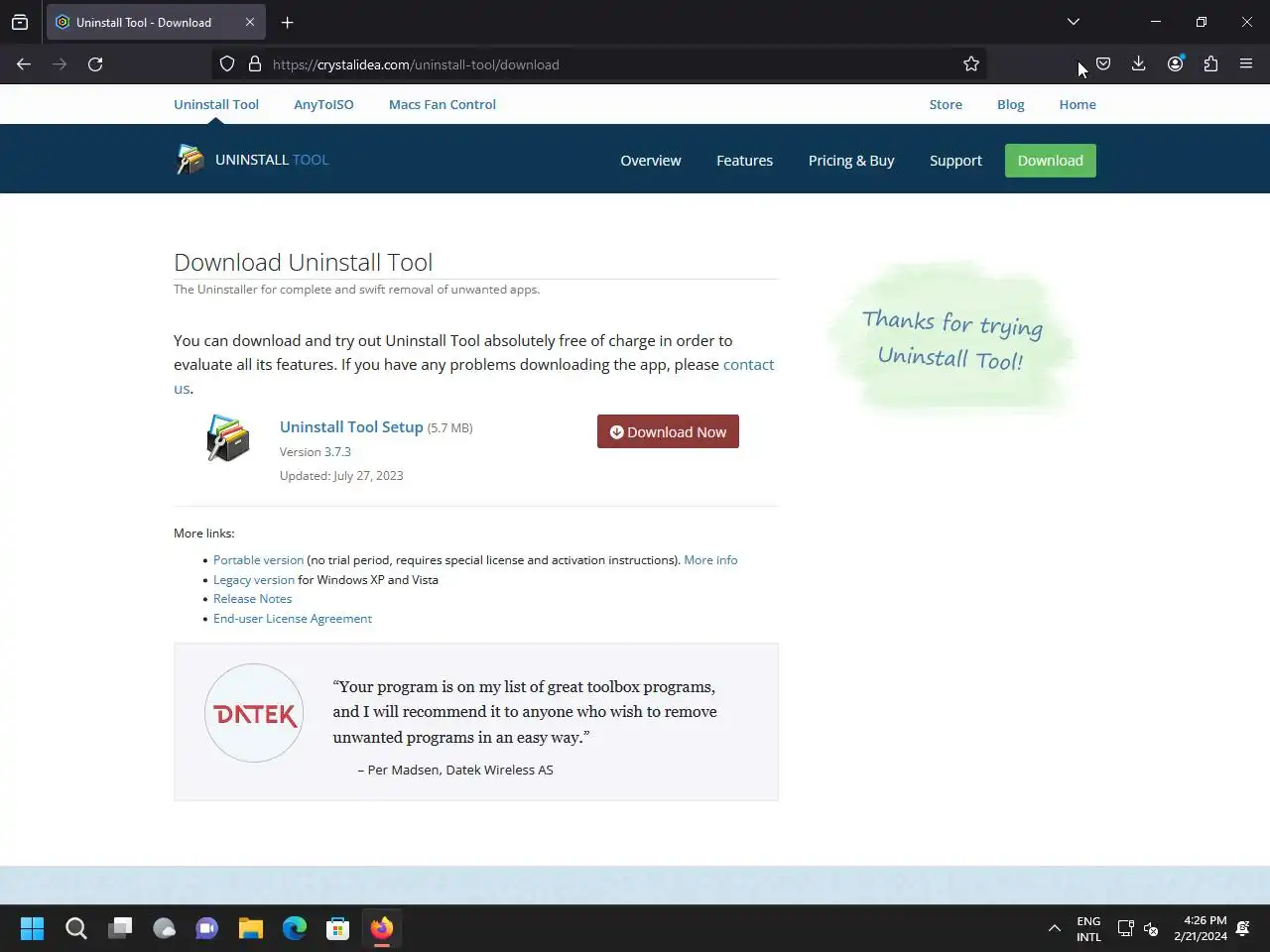Open the Firefox account icon
This screenshot has width=1270, height=952.
pos(1175,64)
